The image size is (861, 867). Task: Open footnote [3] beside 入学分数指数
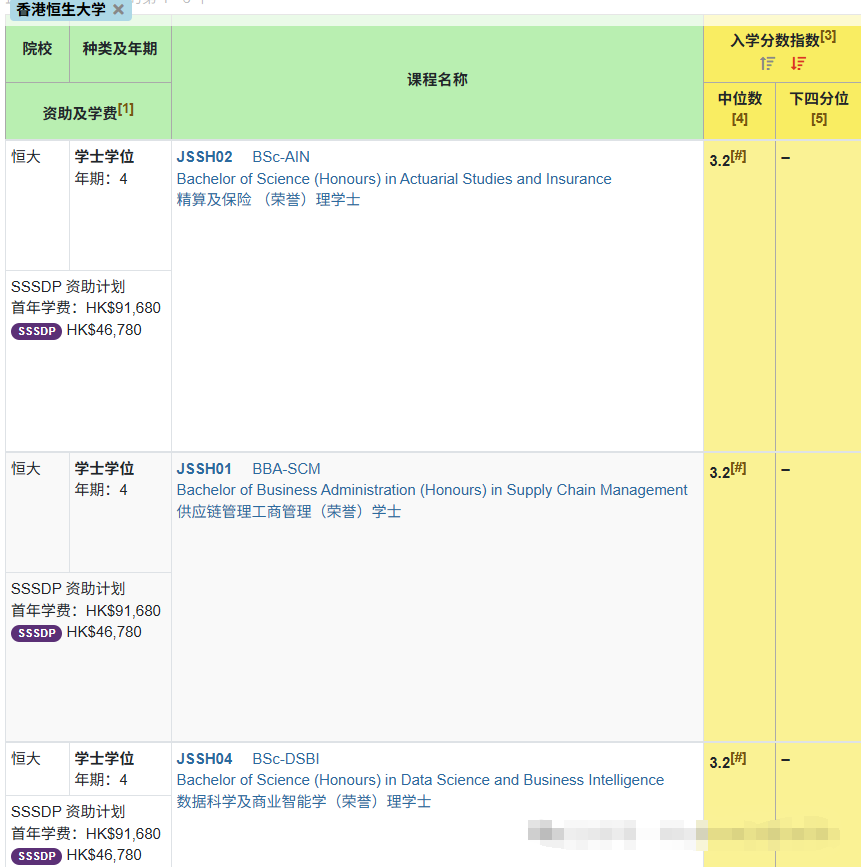click(828, 36)
